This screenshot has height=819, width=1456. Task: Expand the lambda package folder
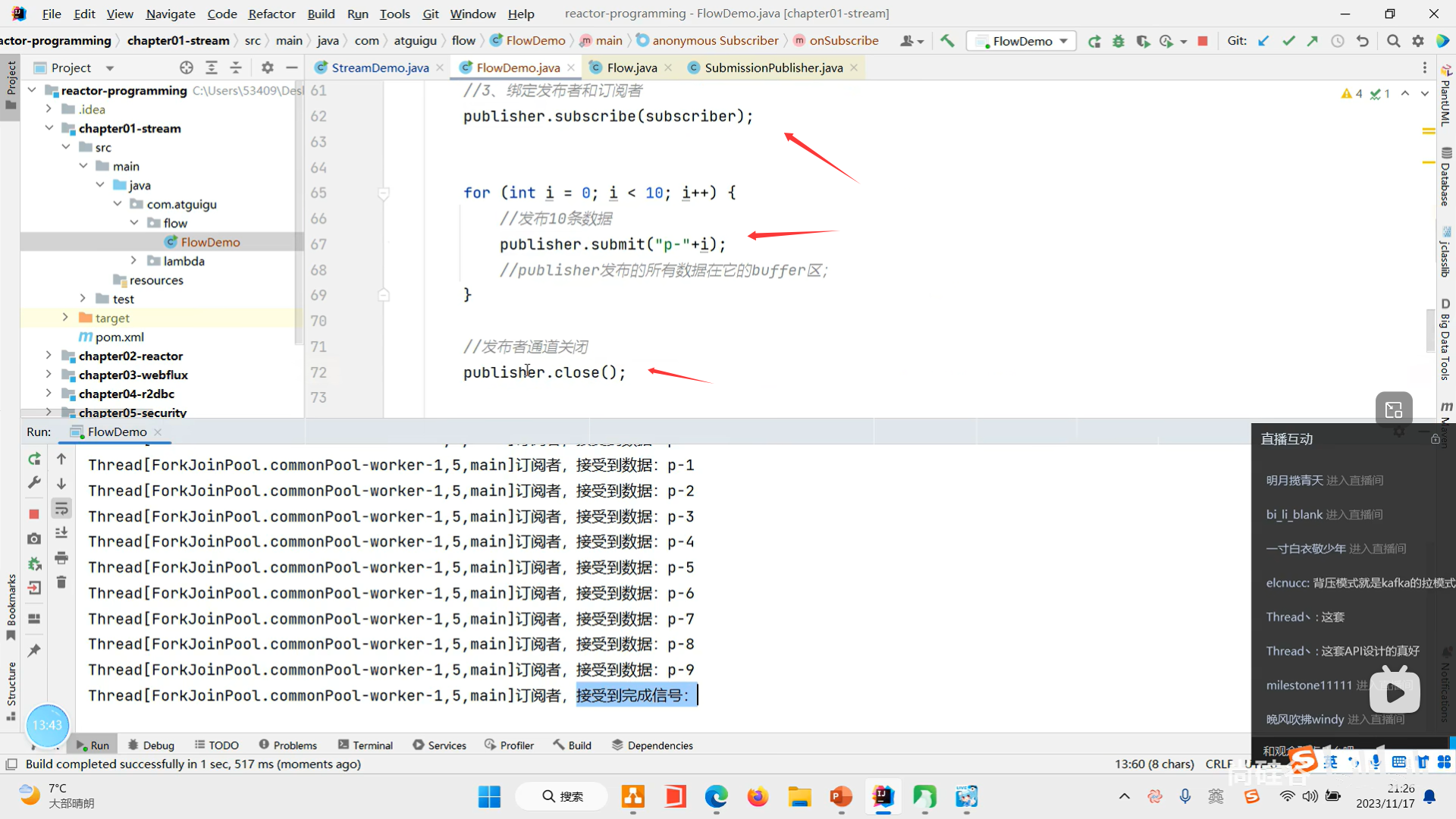tap(134, 261)
